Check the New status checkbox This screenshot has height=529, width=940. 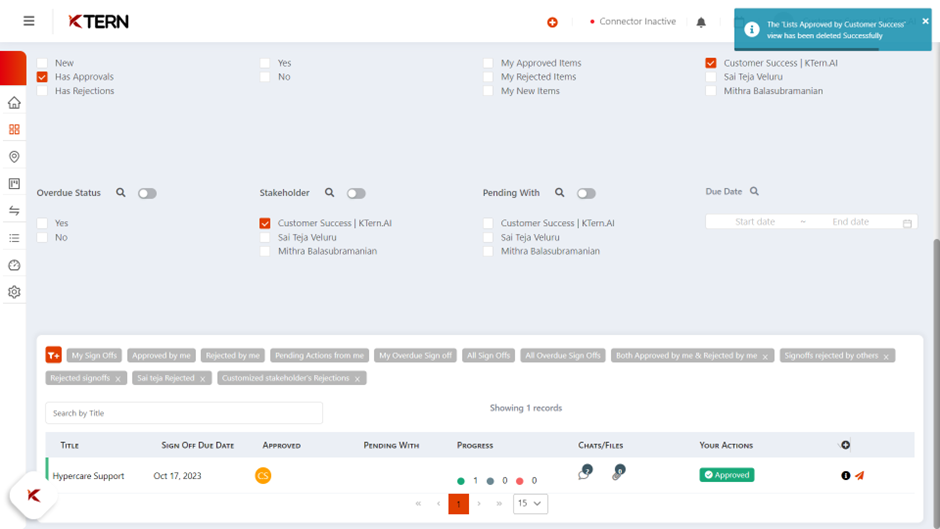pos(42,63)
